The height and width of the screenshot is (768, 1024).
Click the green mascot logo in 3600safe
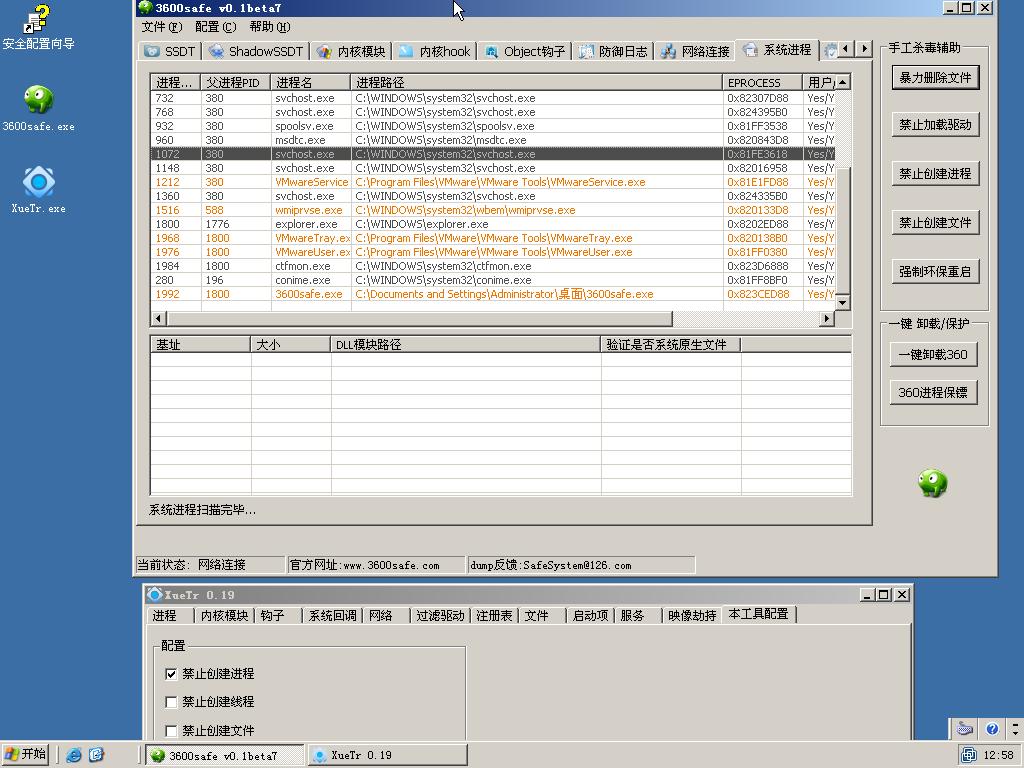[x=933, y=483]
